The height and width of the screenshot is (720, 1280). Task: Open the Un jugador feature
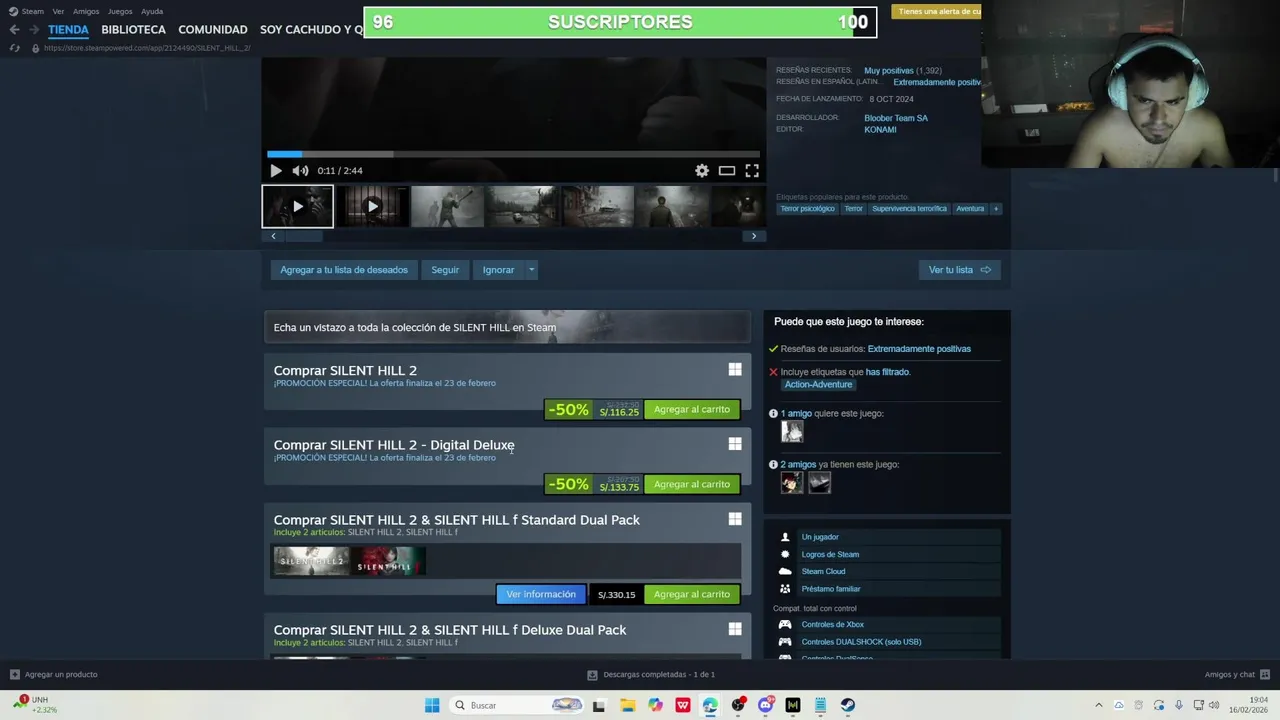[888, 537]
